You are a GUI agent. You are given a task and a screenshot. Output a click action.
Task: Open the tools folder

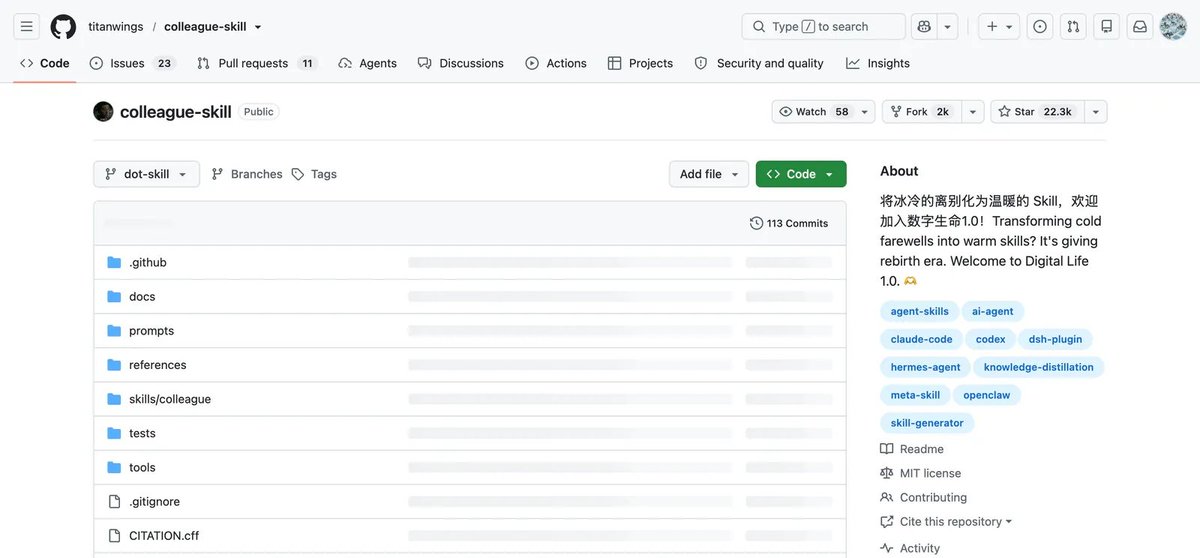tap(142, 467)
